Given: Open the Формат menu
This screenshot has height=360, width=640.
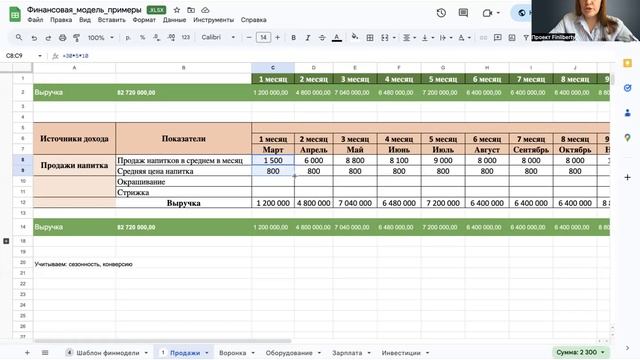Looking at the screenshot, I should tap(144, 20).
